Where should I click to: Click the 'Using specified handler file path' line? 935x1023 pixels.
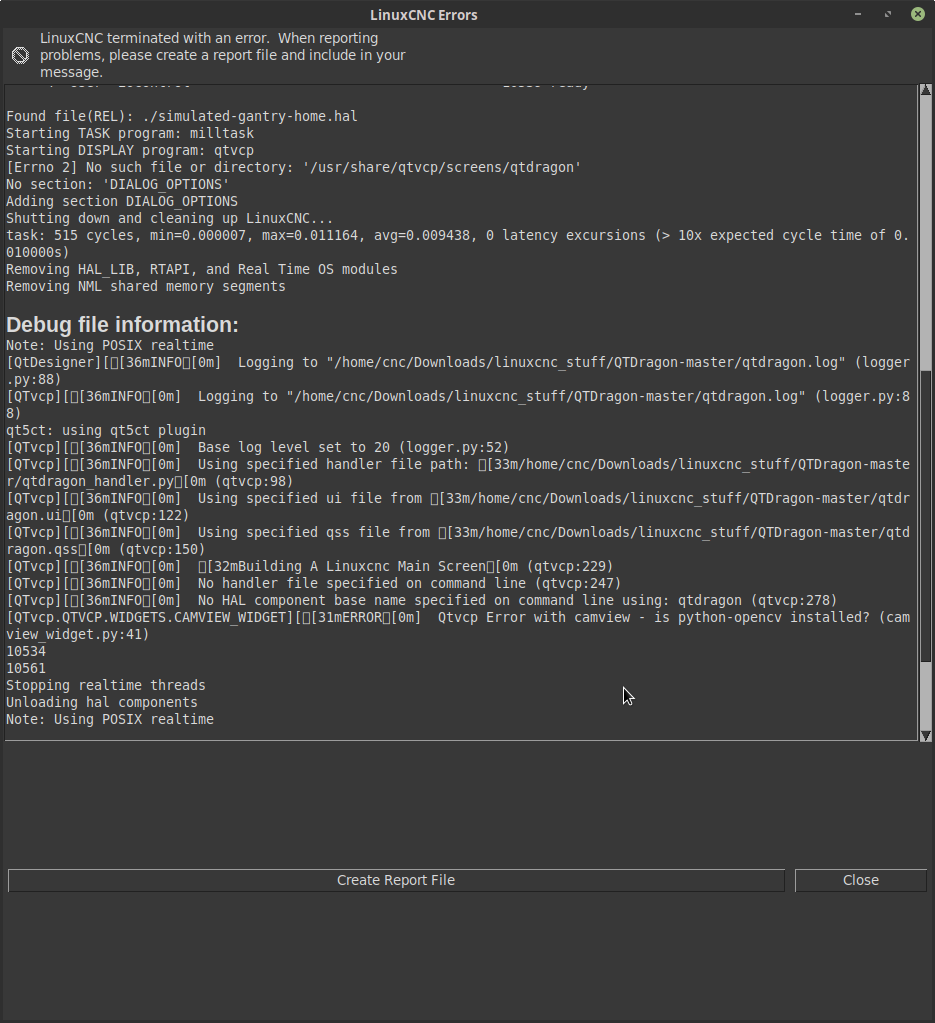point(457,472)
